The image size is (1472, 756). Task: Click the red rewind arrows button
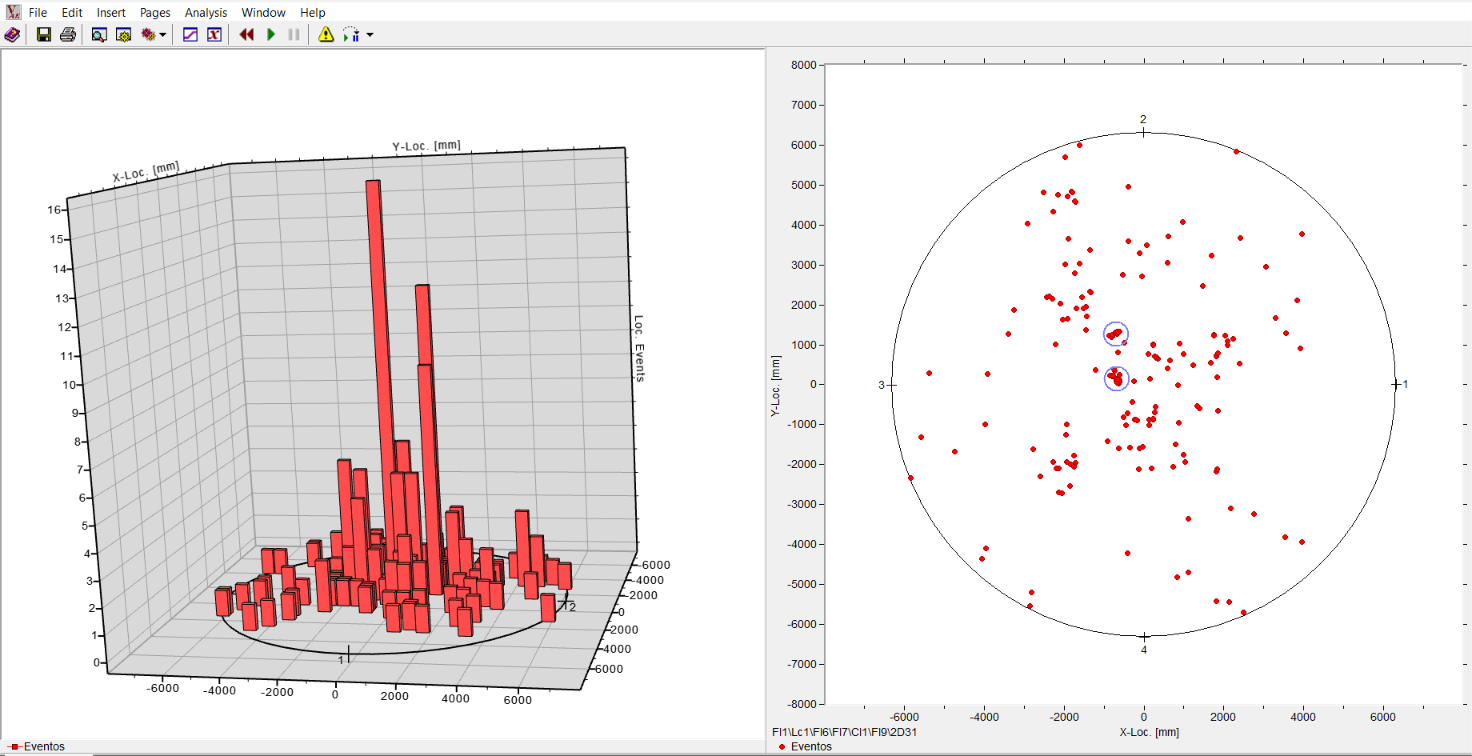tap(247, 35)
